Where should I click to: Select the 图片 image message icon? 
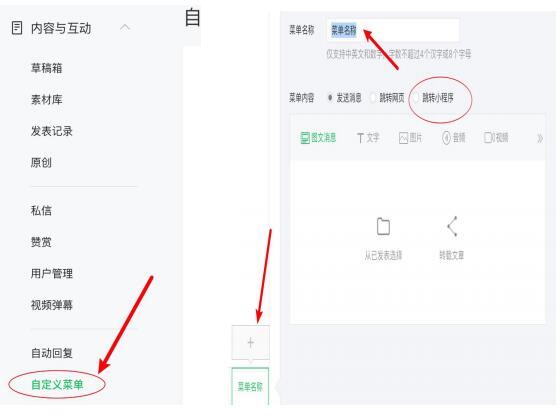tap(403, 138)
